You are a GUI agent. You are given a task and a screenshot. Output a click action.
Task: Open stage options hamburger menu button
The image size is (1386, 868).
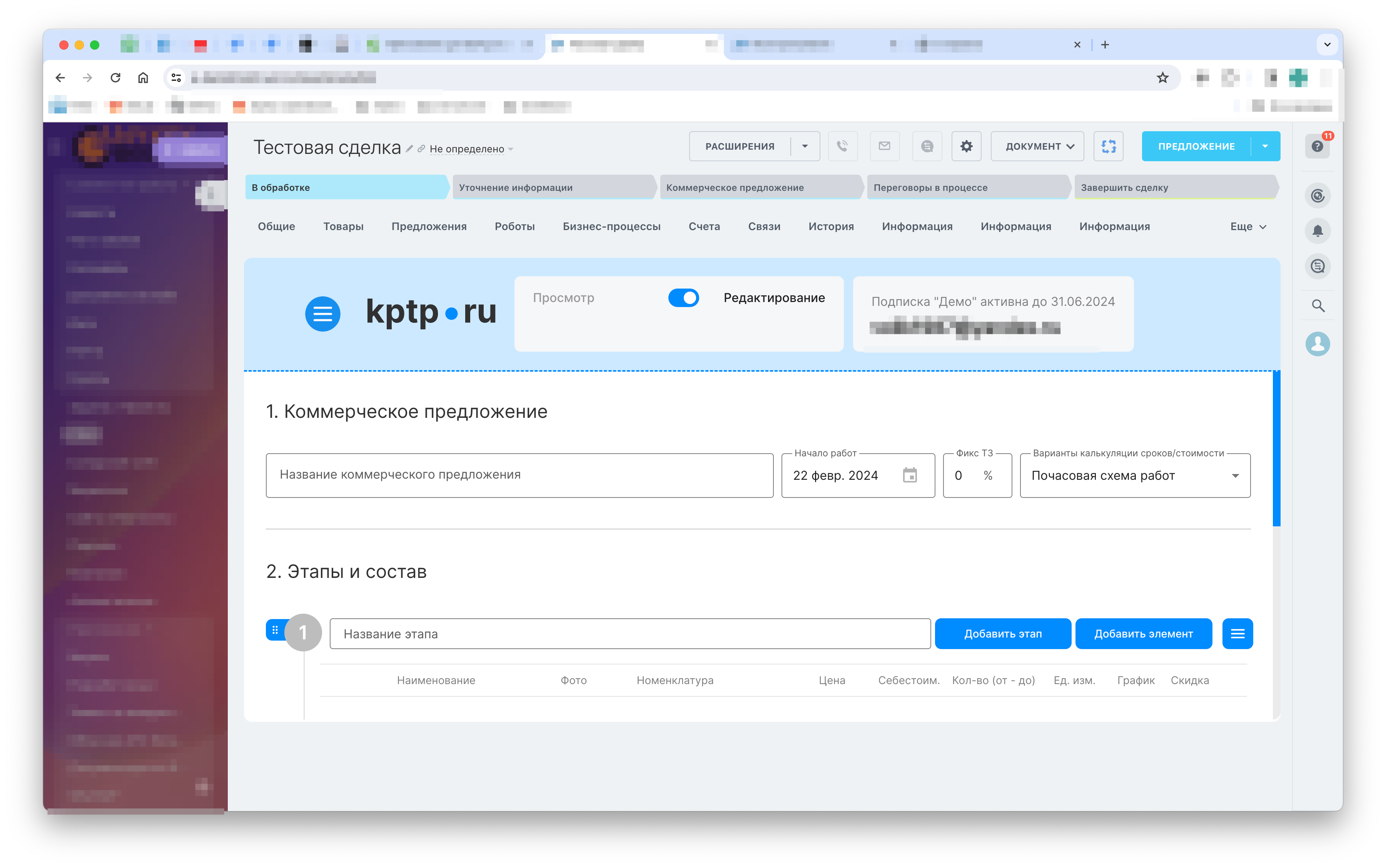pyautogui.click(x=1237, y=634)
